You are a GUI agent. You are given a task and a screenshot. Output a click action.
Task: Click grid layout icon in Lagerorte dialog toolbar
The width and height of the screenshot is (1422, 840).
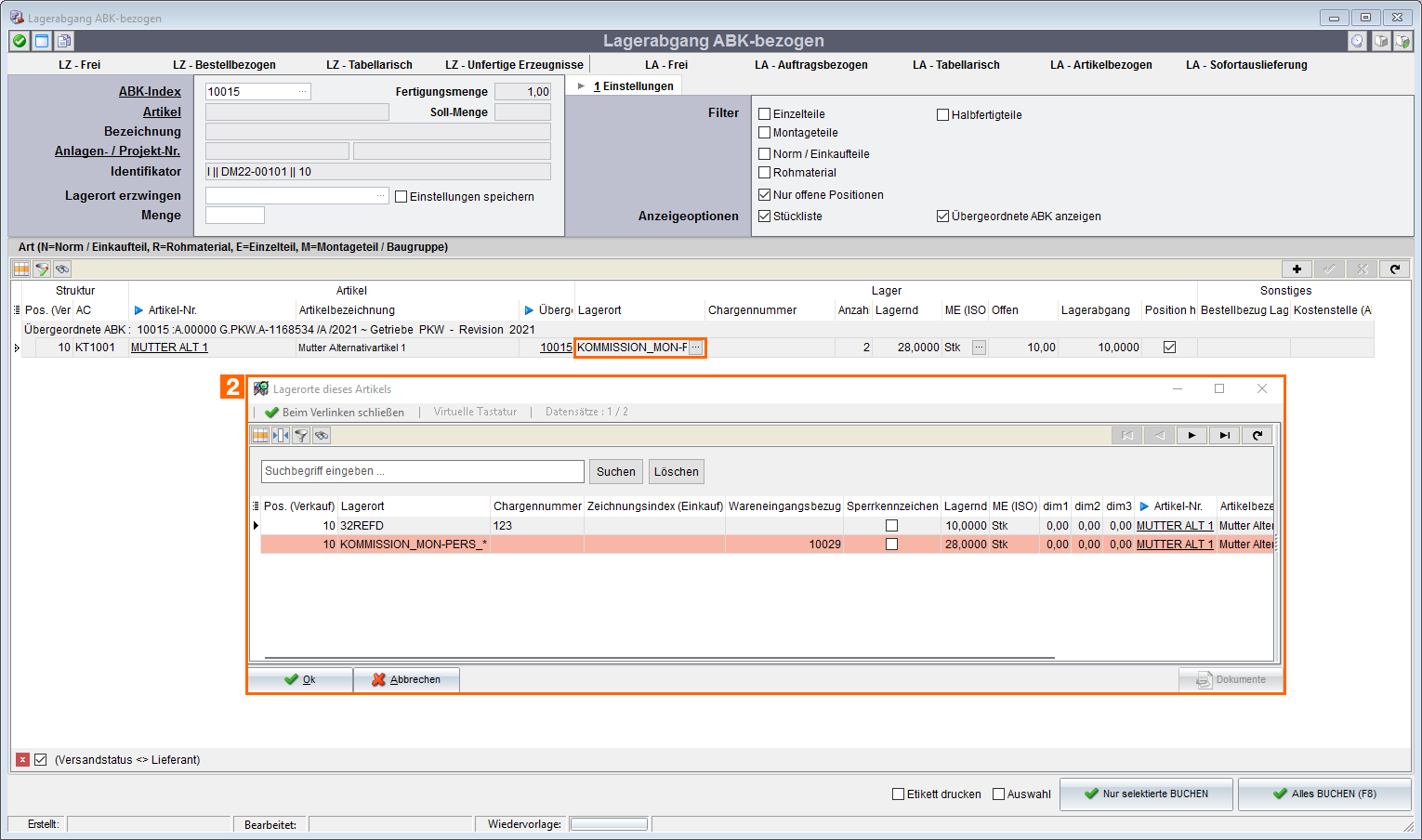click(260, 435)
